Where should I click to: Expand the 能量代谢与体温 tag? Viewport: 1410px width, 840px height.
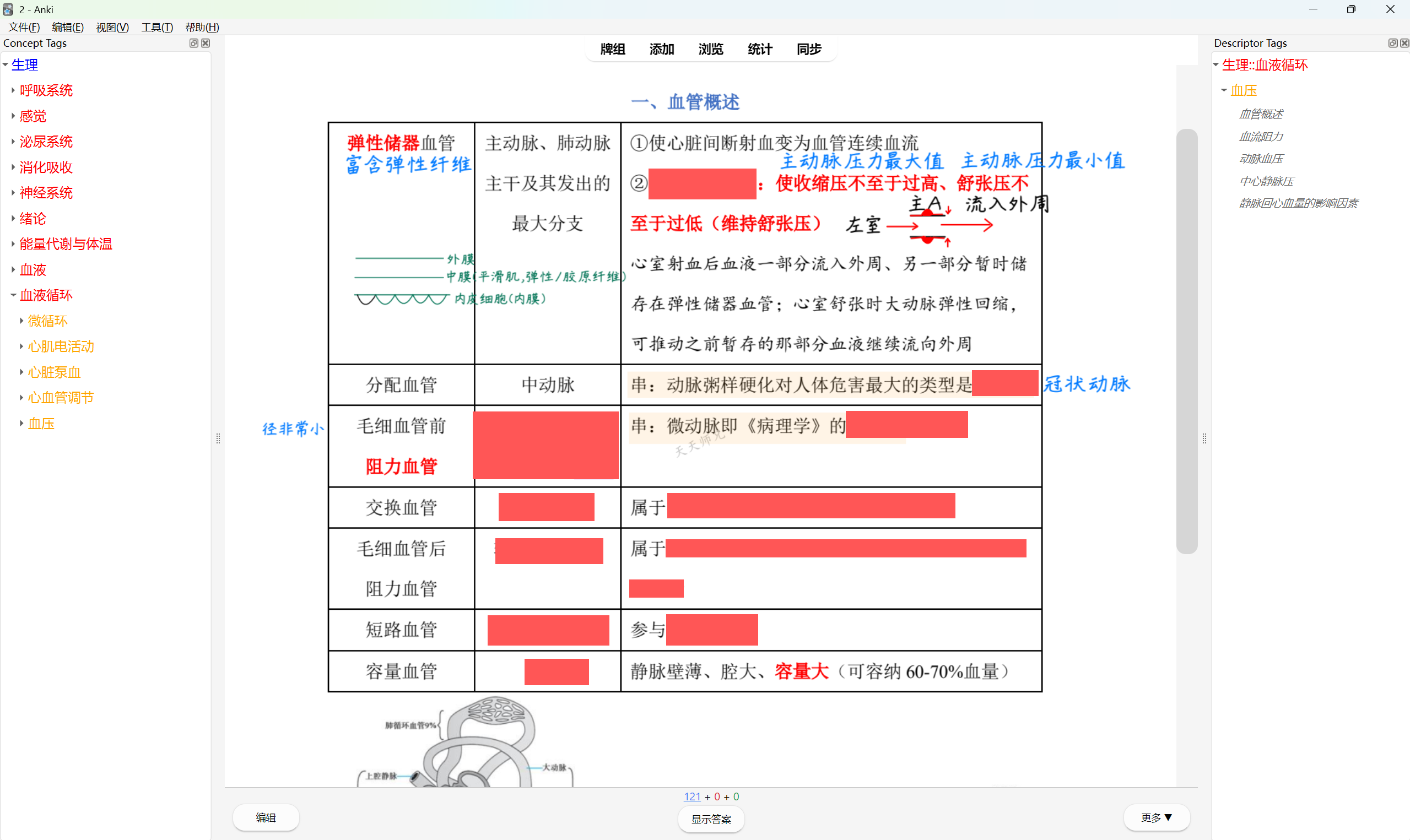pos(13,243)
